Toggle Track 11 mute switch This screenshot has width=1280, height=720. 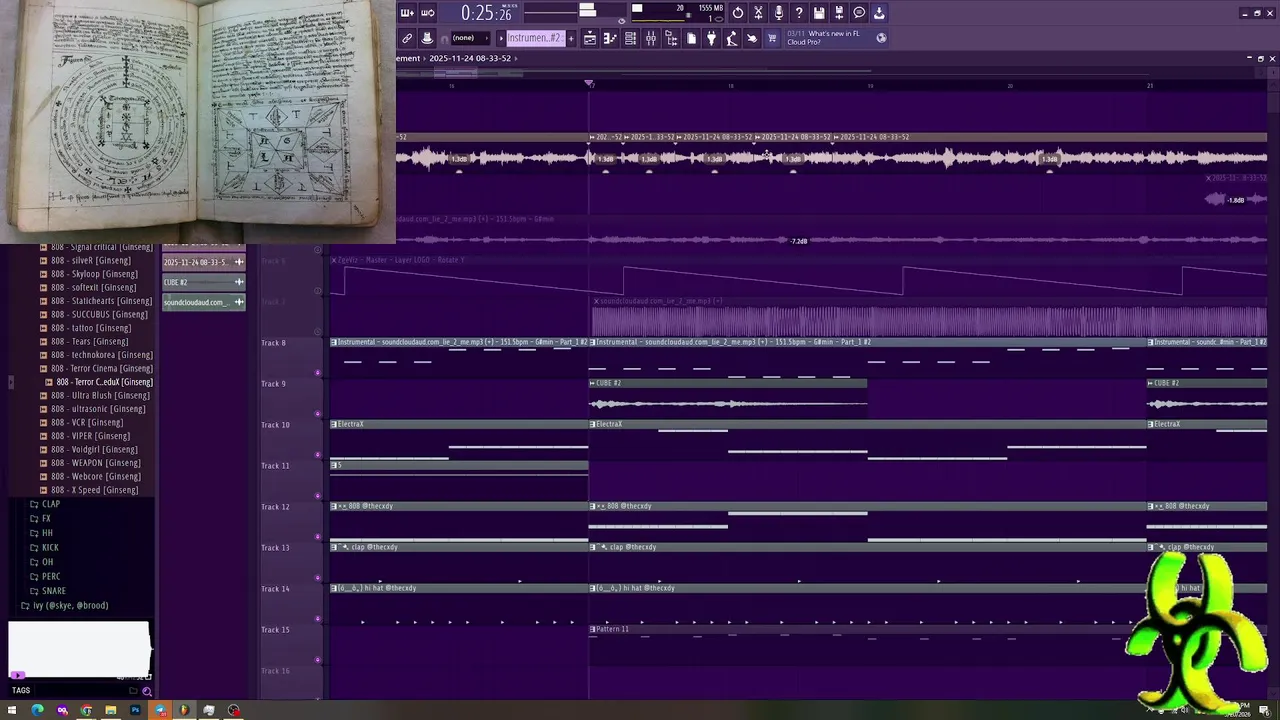coord(318,496)
